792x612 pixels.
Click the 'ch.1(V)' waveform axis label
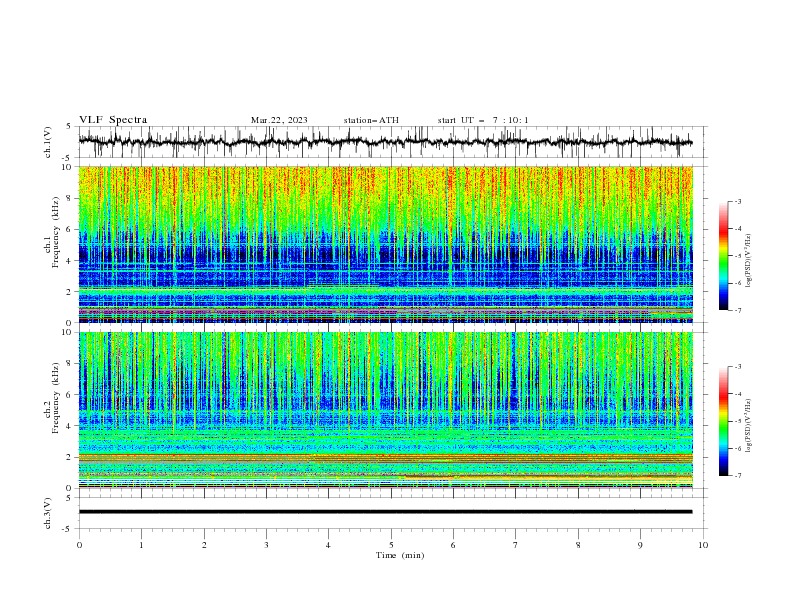(x=48, y=142)
